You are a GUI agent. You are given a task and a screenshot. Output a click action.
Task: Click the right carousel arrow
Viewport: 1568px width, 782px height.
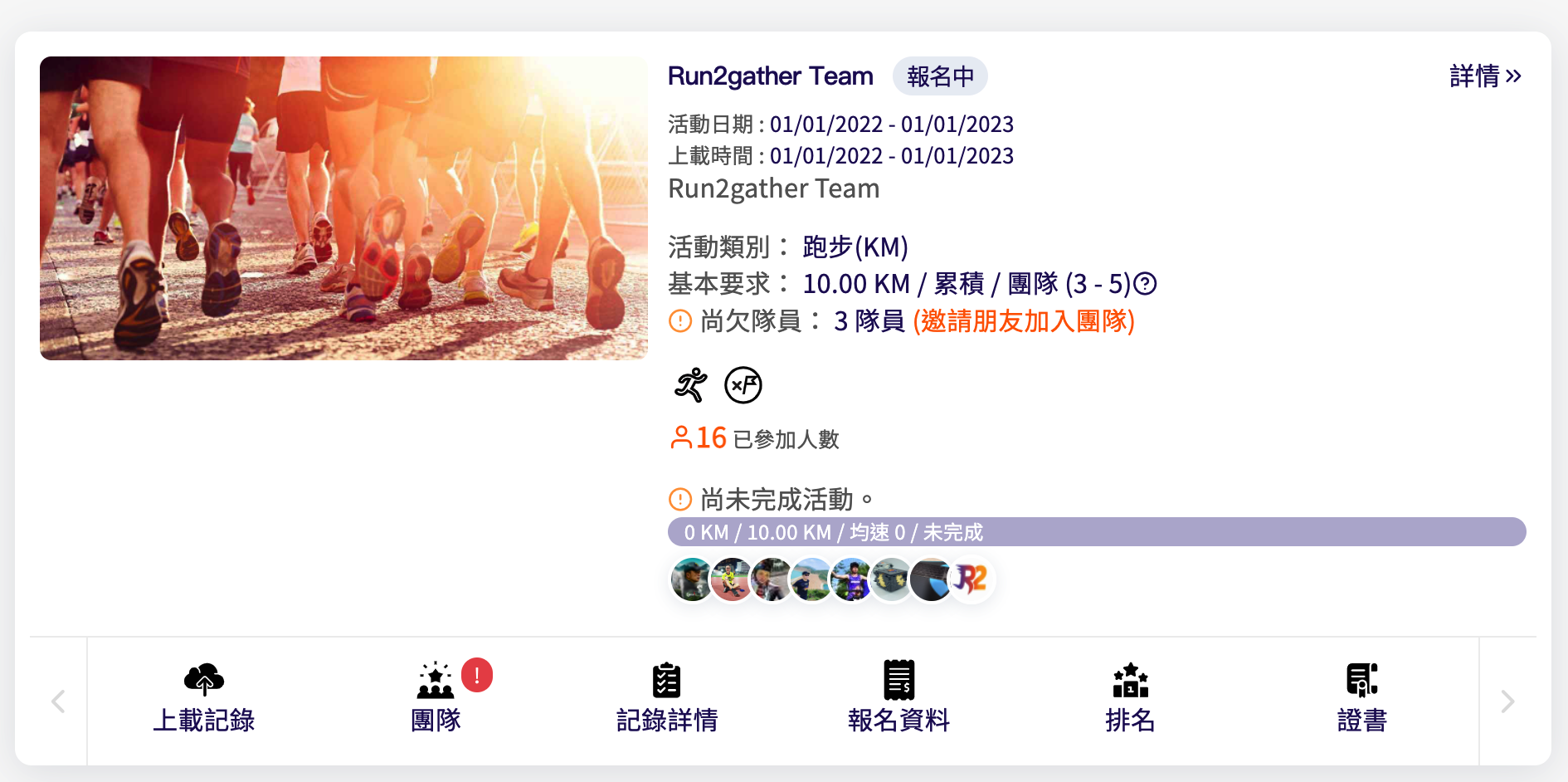point(1508,701)
